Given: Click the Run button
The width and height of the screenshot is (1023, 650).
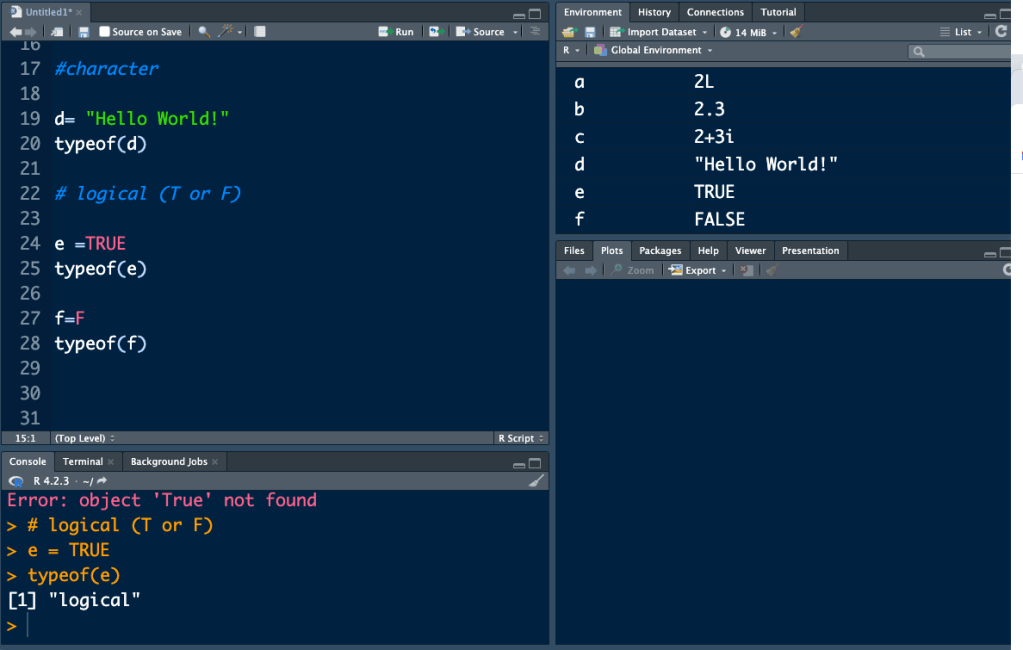Looking at the screenshot, I should click(x=397, y=32).
